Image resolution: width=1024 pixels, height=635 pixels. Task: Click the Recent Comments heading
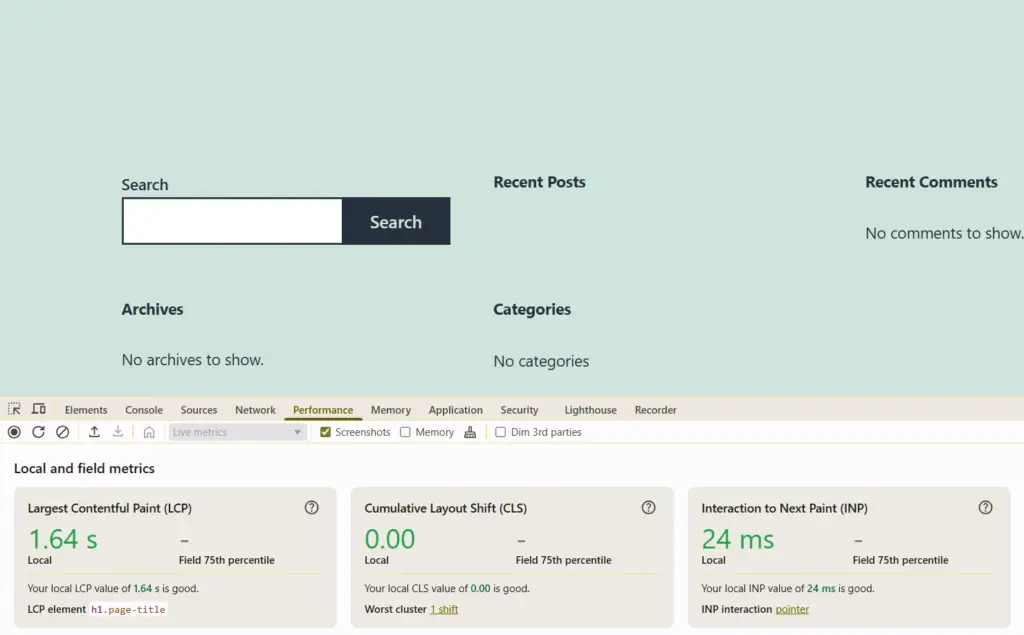[x=931, y=182]
